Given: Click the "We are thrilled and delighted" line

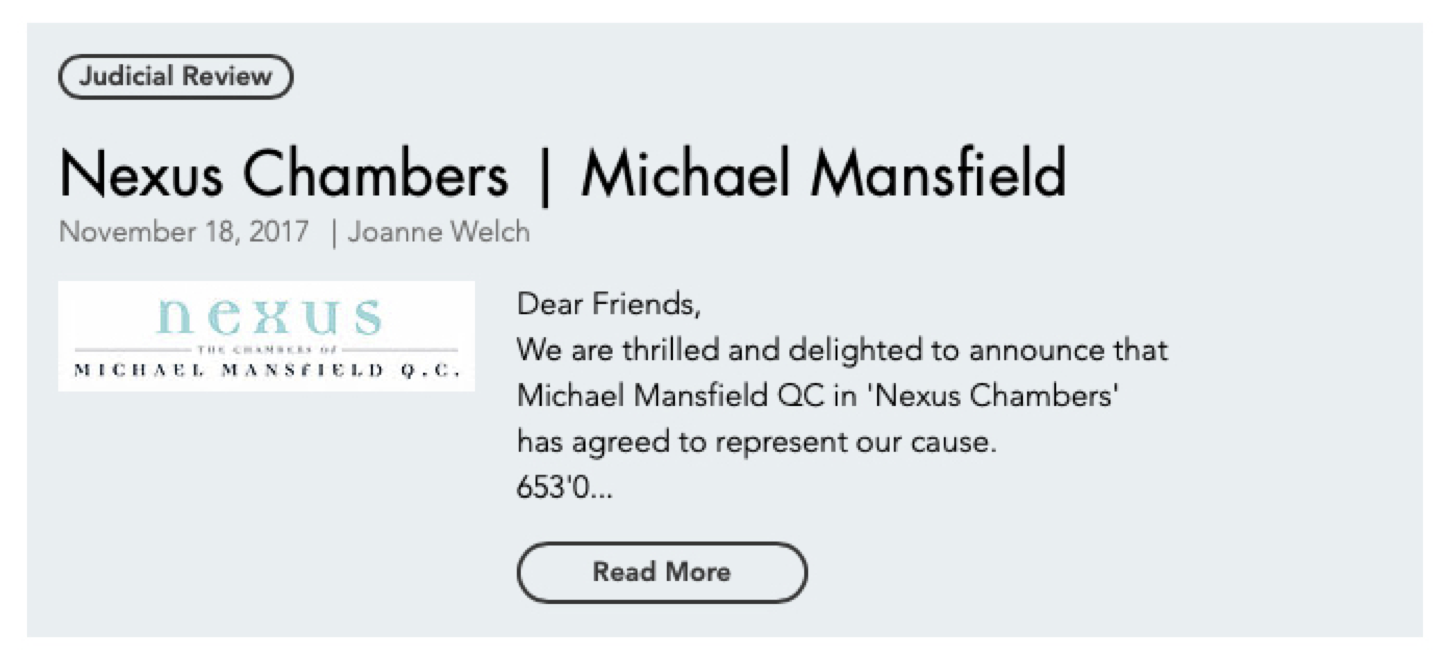Looking at the screenshot, I should click(842, 350).
